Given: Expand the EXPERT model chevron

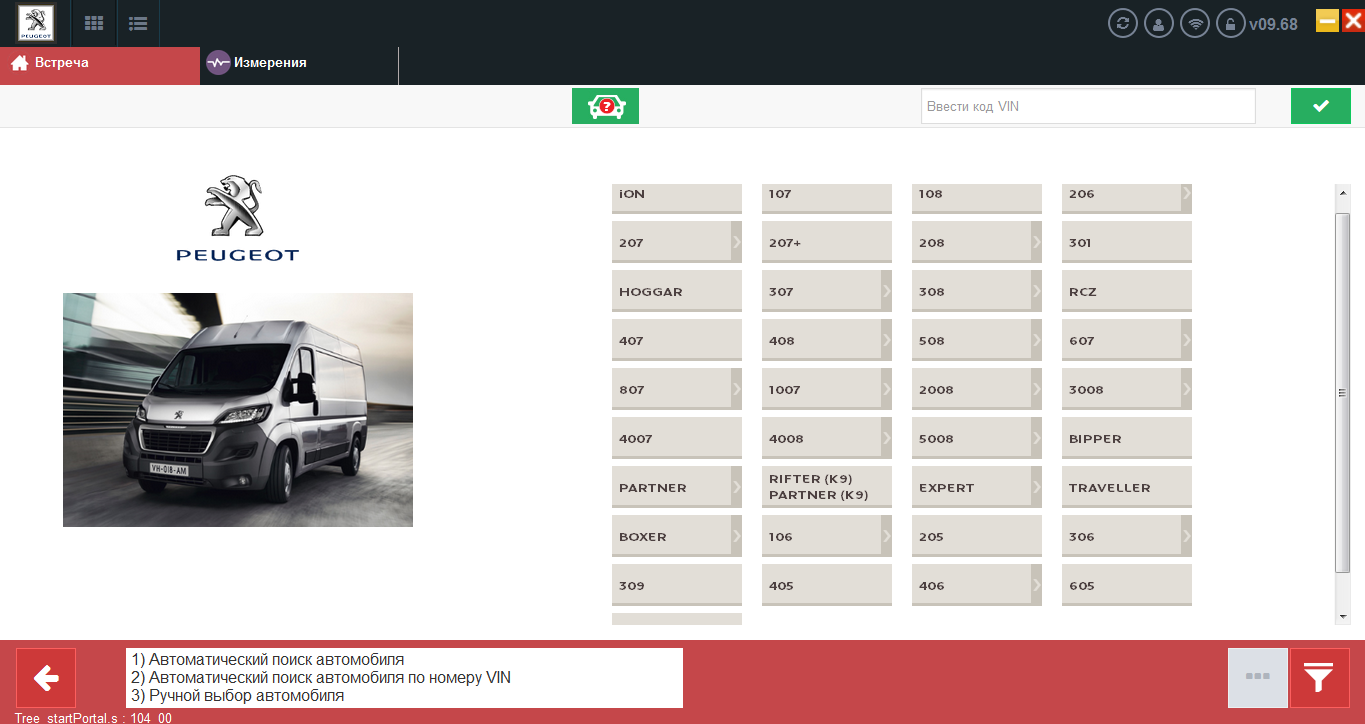Looking at the screenshot, I should 1037,487.
